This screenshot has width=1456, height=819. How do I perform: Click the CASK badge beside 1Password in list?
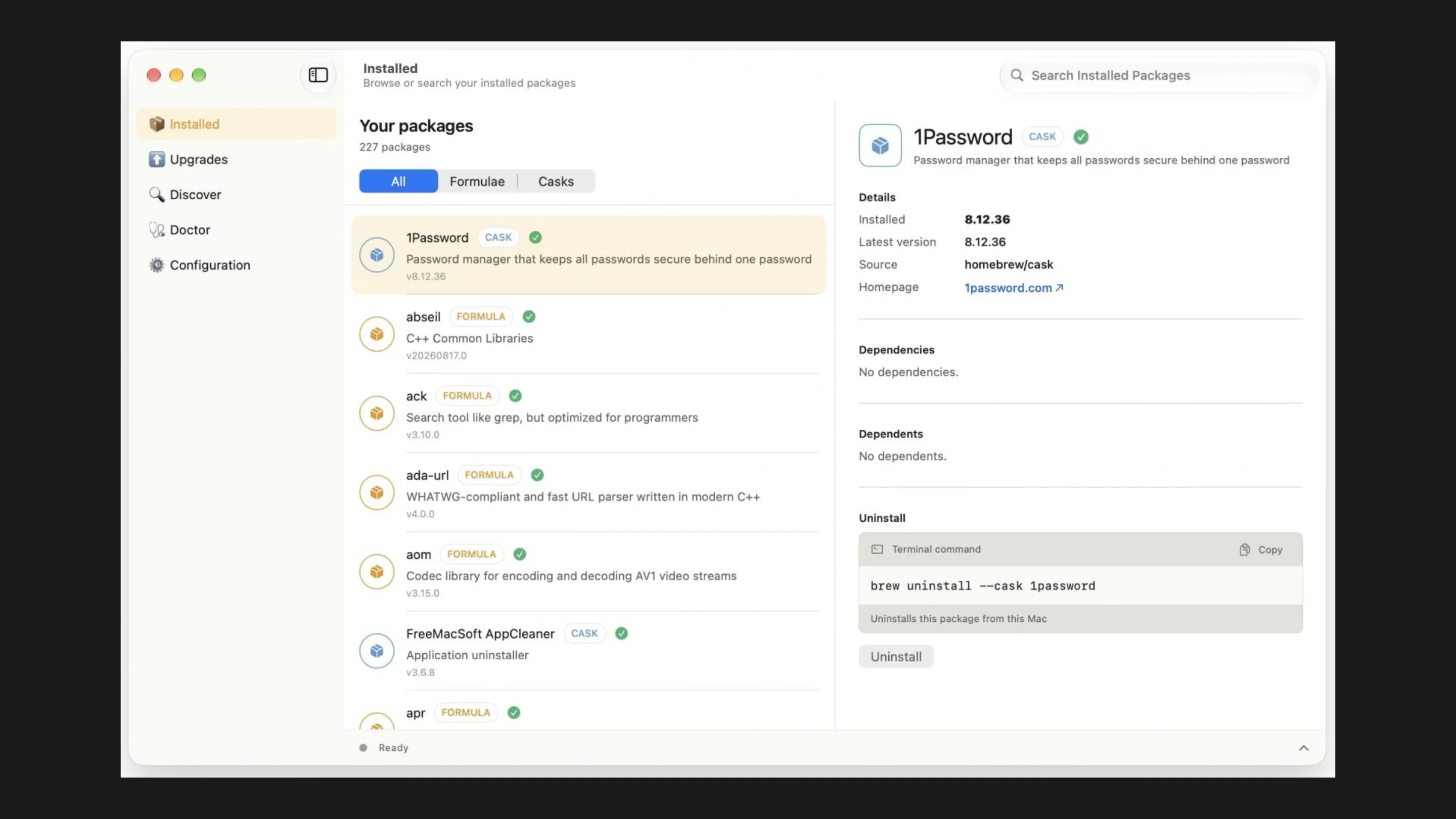tap(498, 238)
